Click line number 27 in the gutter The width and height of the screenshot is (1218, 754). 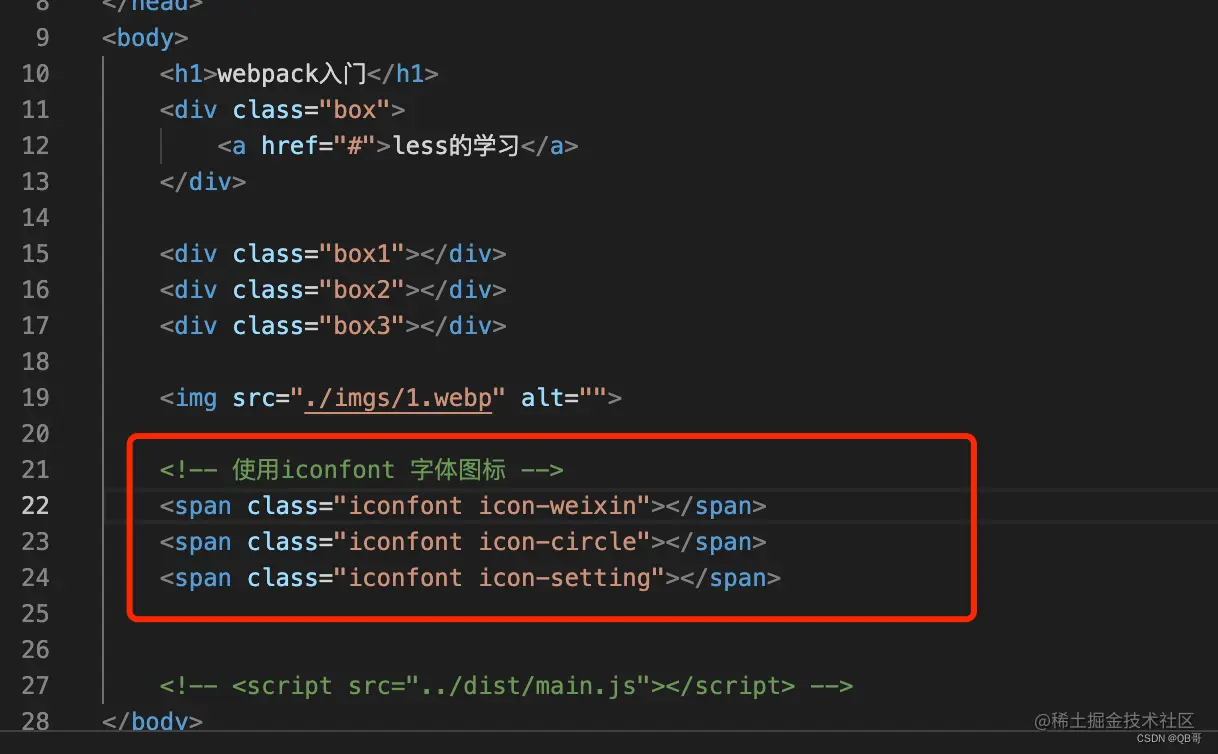[35, 686]
